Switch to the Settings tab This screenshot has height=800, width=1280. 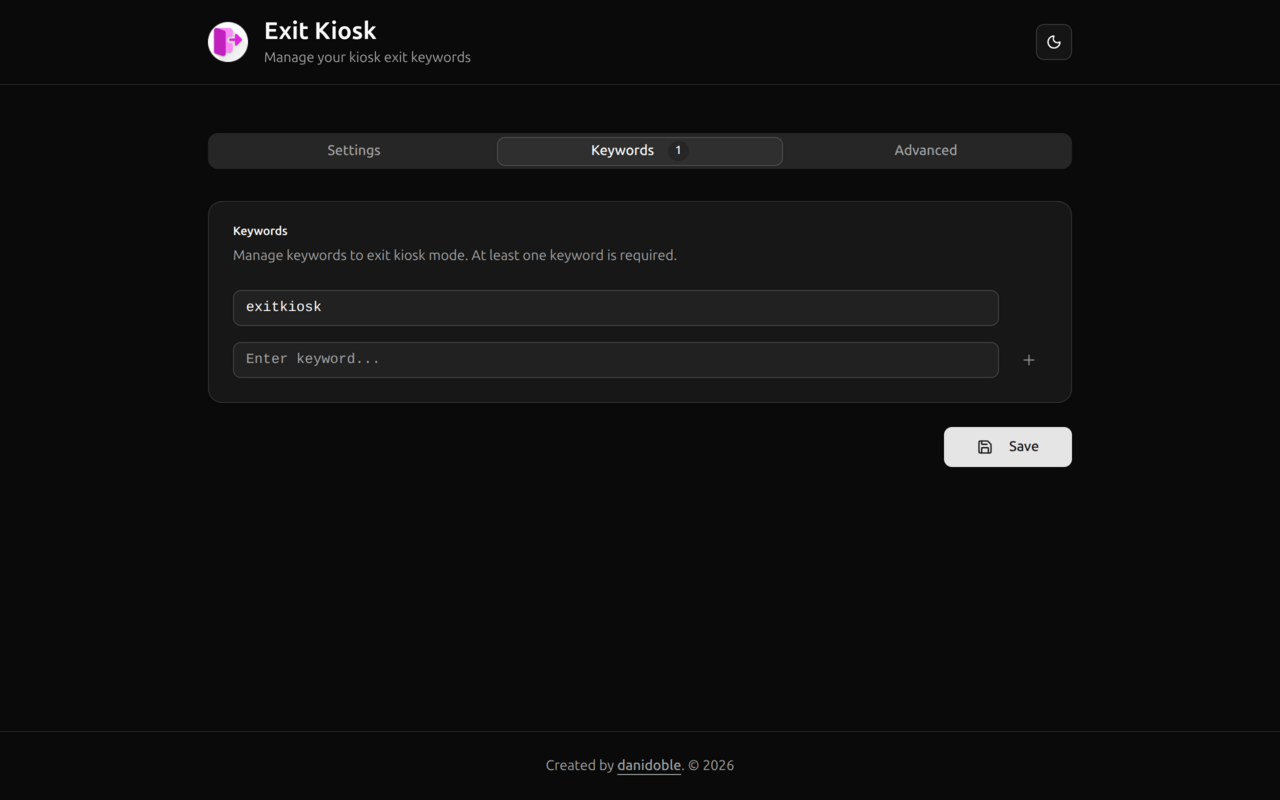click(x=353, y=151)
